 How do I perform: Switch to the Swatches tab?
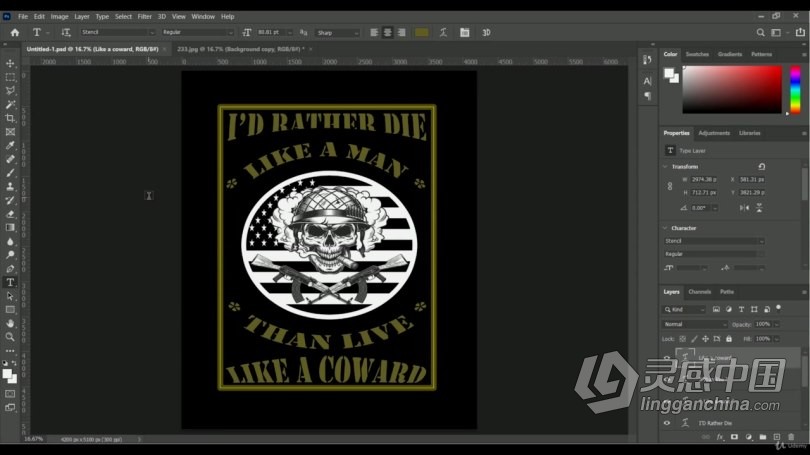click(x=697, y=54)
